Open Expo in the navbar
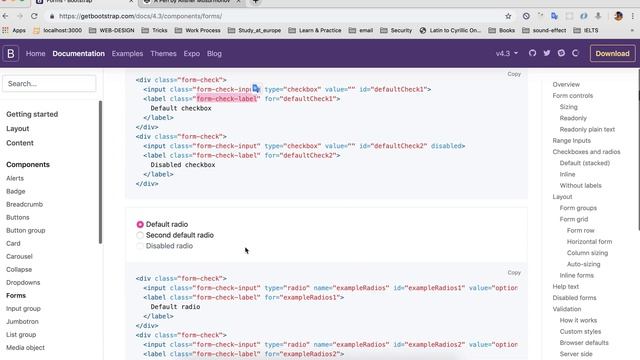 point(191,53)
